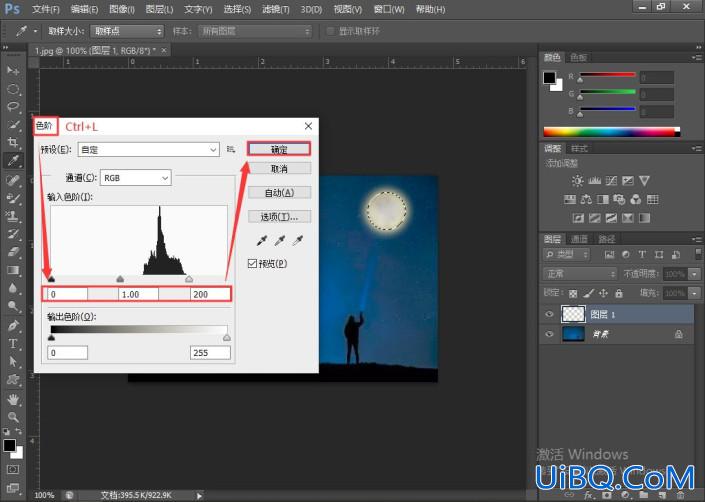Screen dimensions: 705x502
Task: Select the Elliptical Marquee tool
Action: click(13, 89)
